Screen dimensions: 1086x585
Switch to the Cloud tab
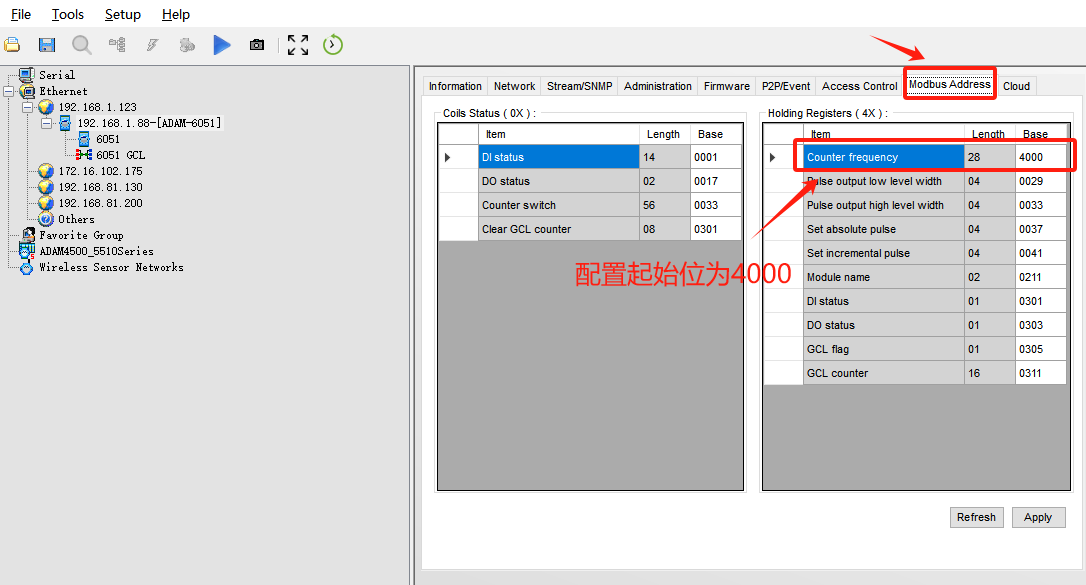1016,86
